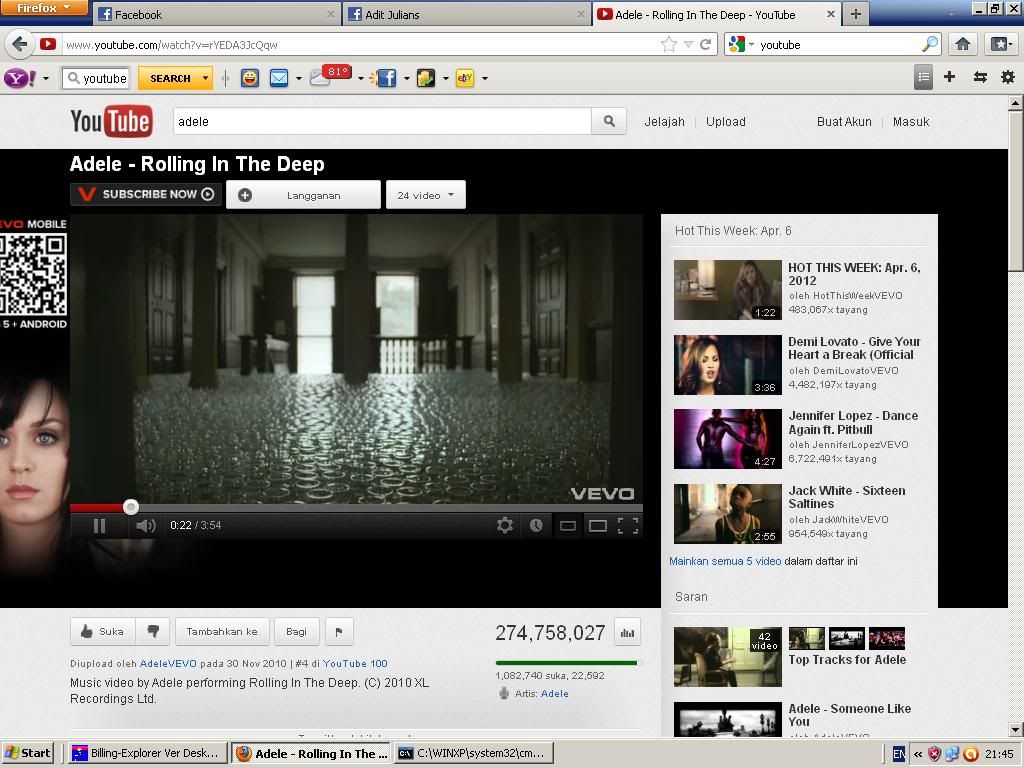Switch to the Adit Julians tab
Screen dimensions: 1024x768
pos(466,14)
